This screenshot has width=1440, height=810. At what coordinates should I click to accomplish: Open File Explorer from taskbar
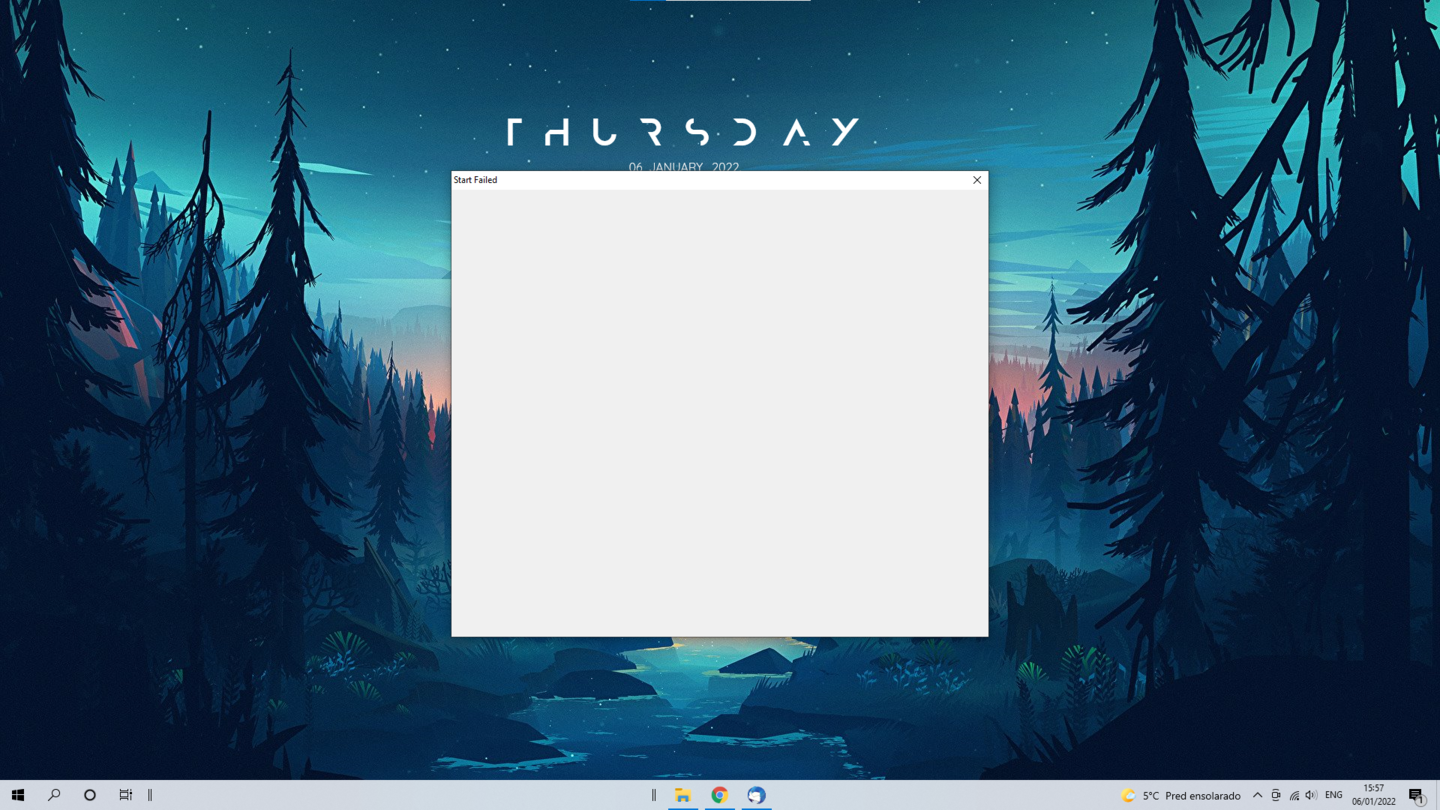click(x=683, y=795)
